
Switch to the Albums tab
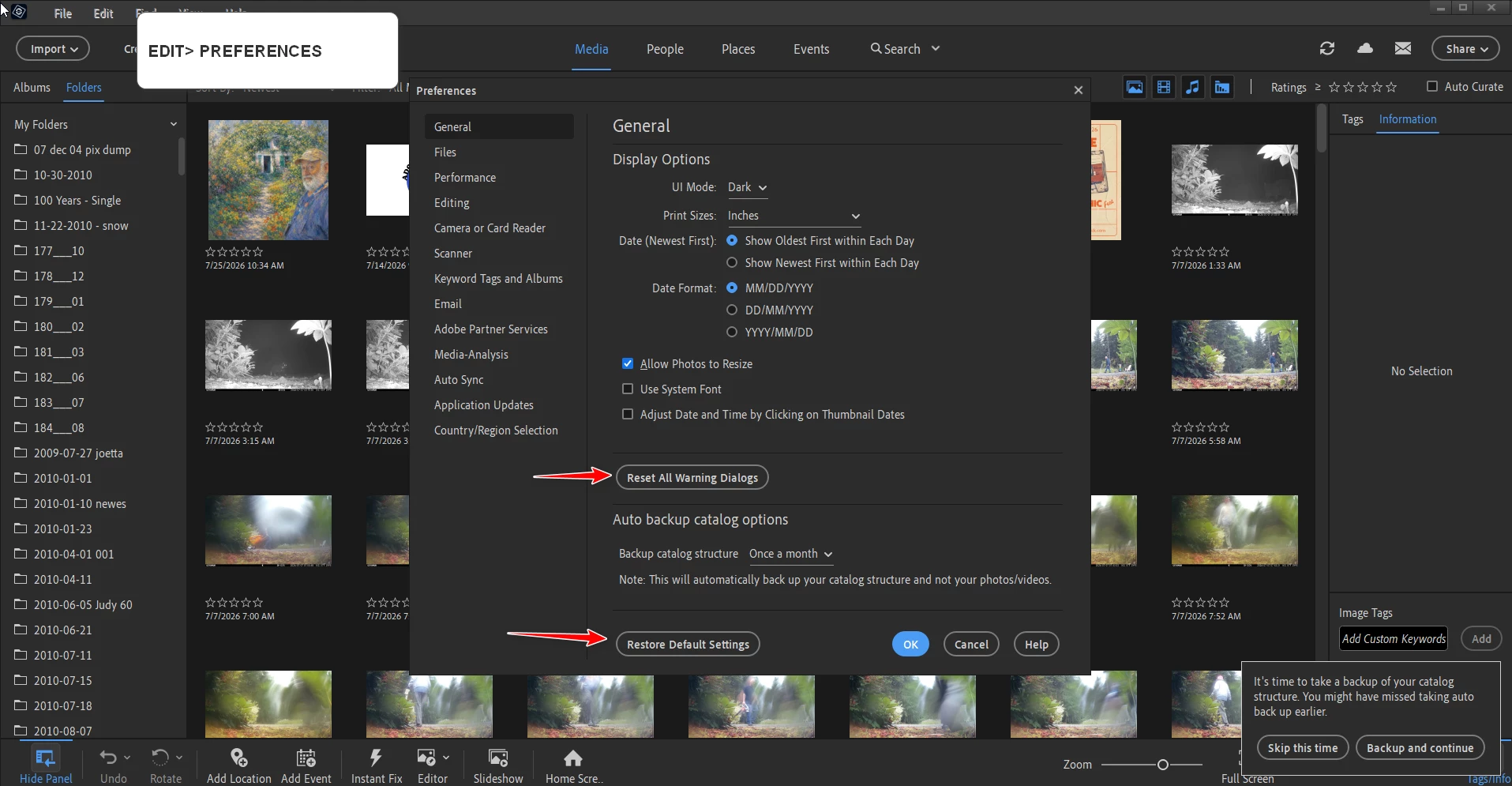[32, 87]
